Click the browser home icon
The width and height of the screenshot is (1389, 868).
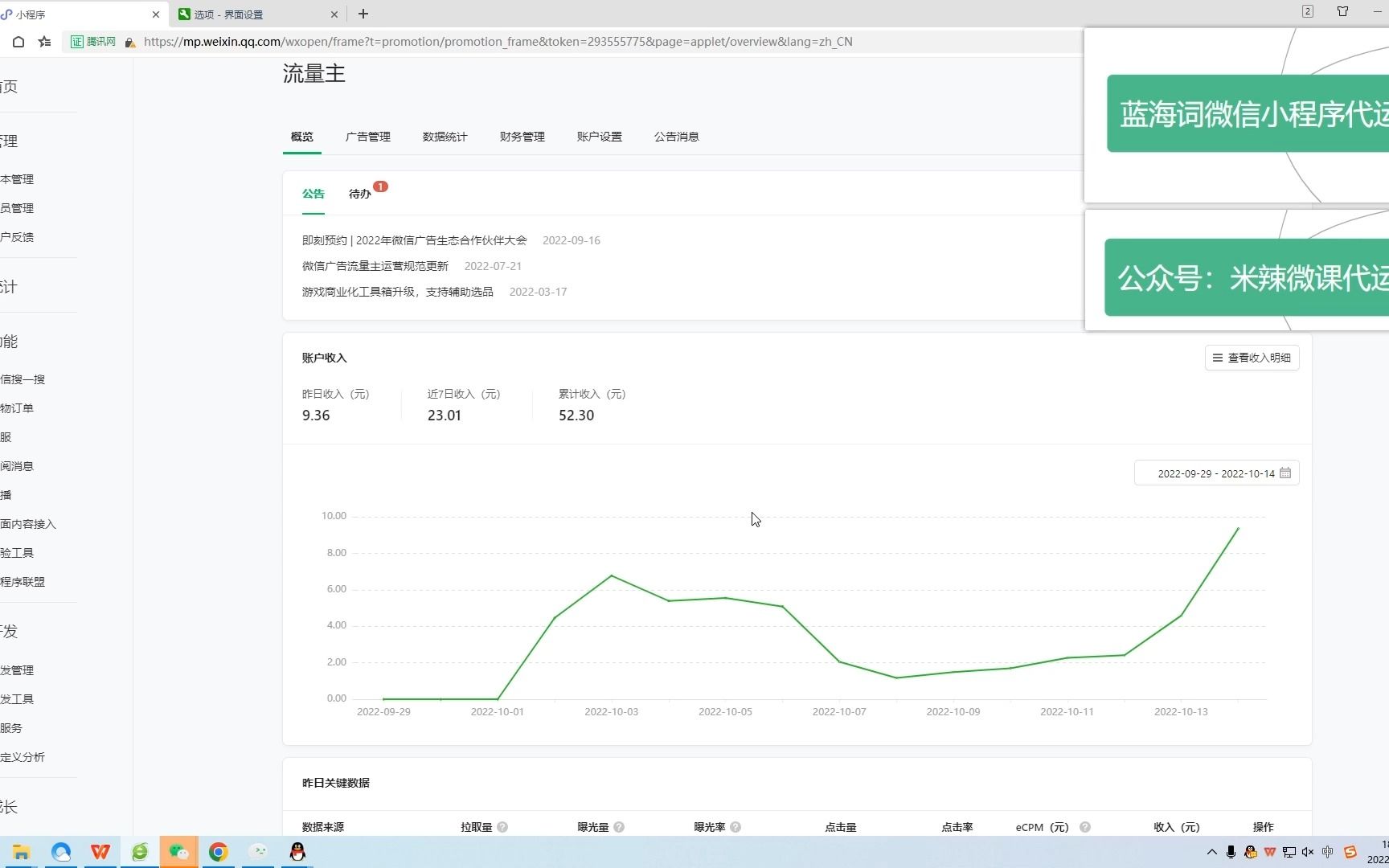pyautogui.click(x=18, y=42)
